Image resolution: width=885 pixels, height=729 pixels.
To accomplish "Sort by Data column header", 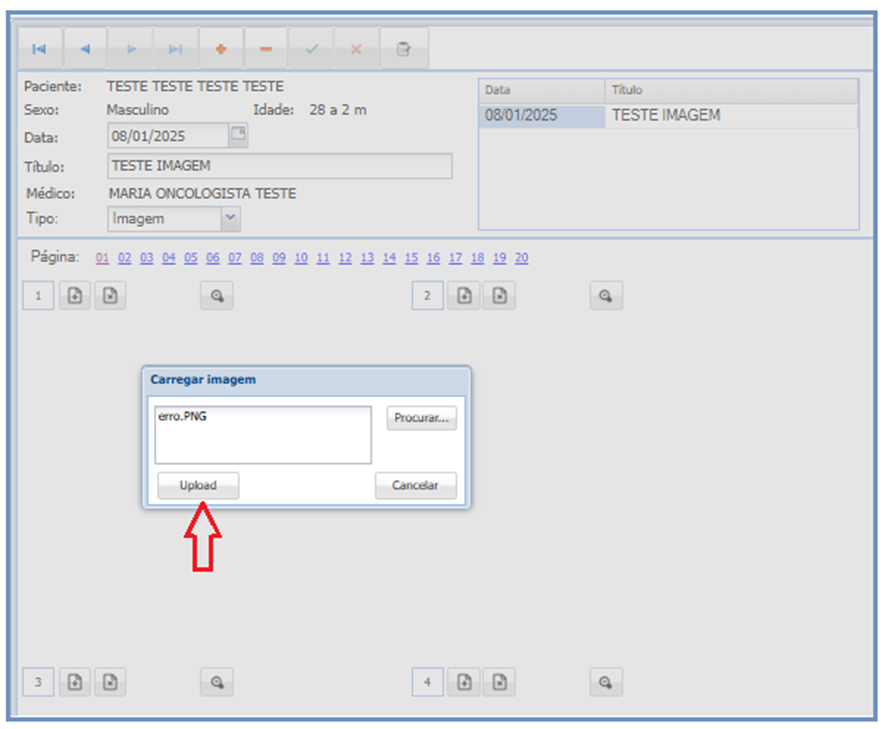I will (x=542, y=90).
